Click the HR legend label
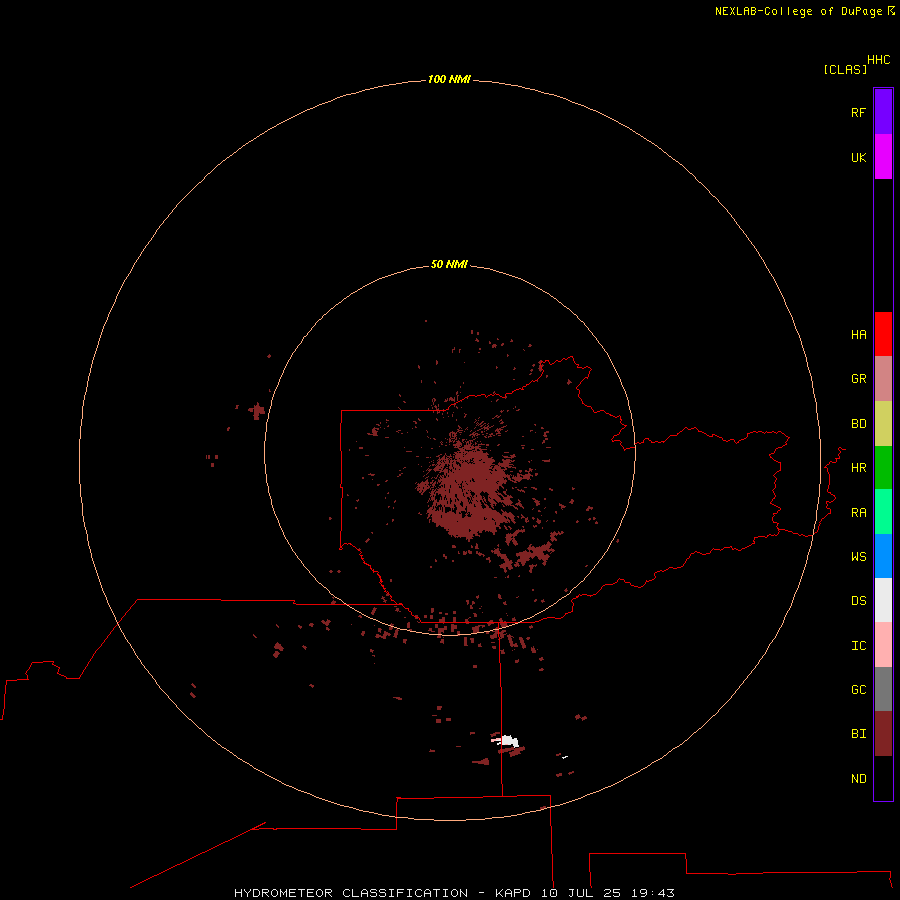 click(858, 468)
